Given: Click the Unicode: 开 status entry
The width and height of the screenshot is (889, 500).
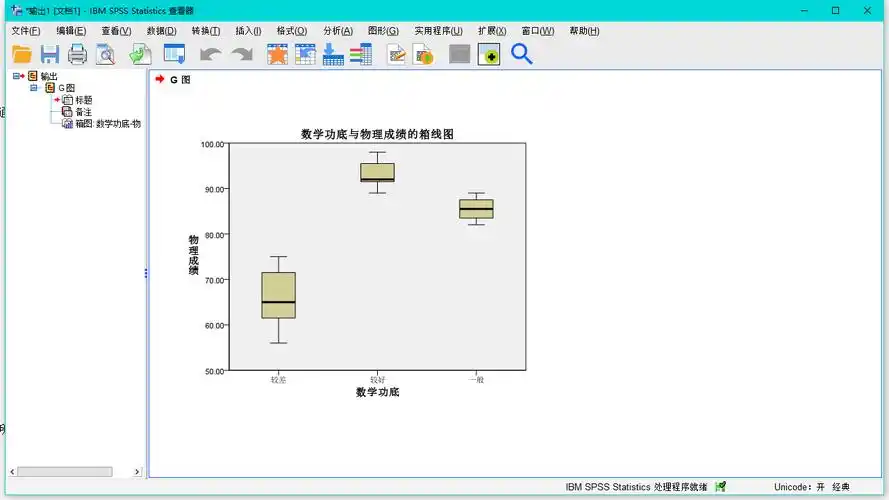Looking at the screenshot, I should tap(799, 487).
